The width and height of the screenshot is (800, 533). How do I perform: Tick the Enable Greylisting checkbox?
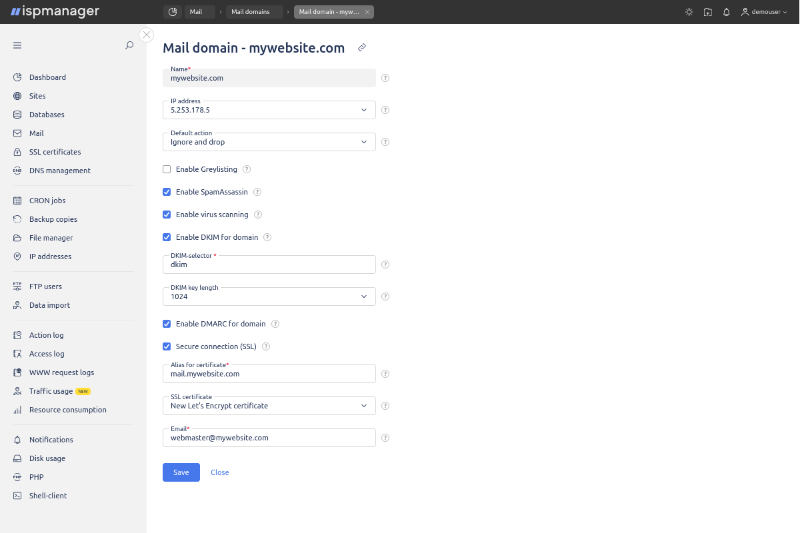tap(167, 169)
